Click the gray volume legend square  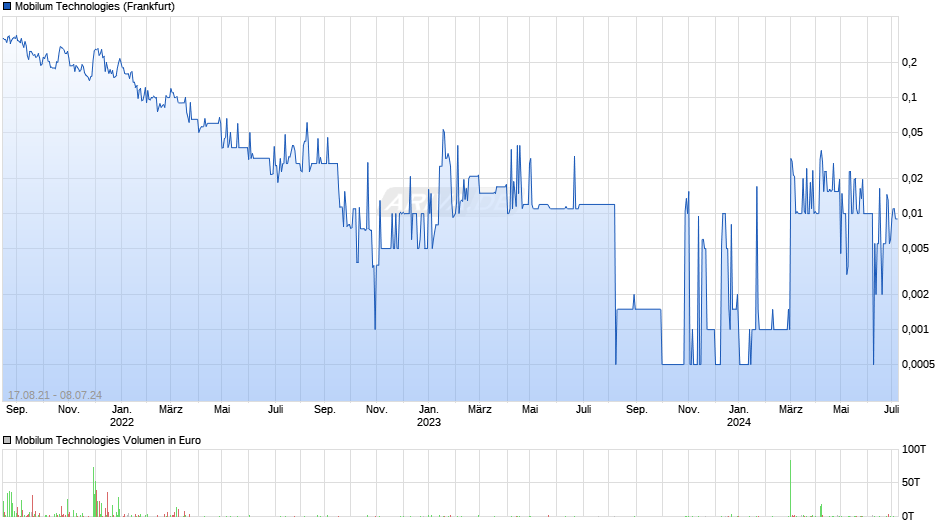[7, 440]
